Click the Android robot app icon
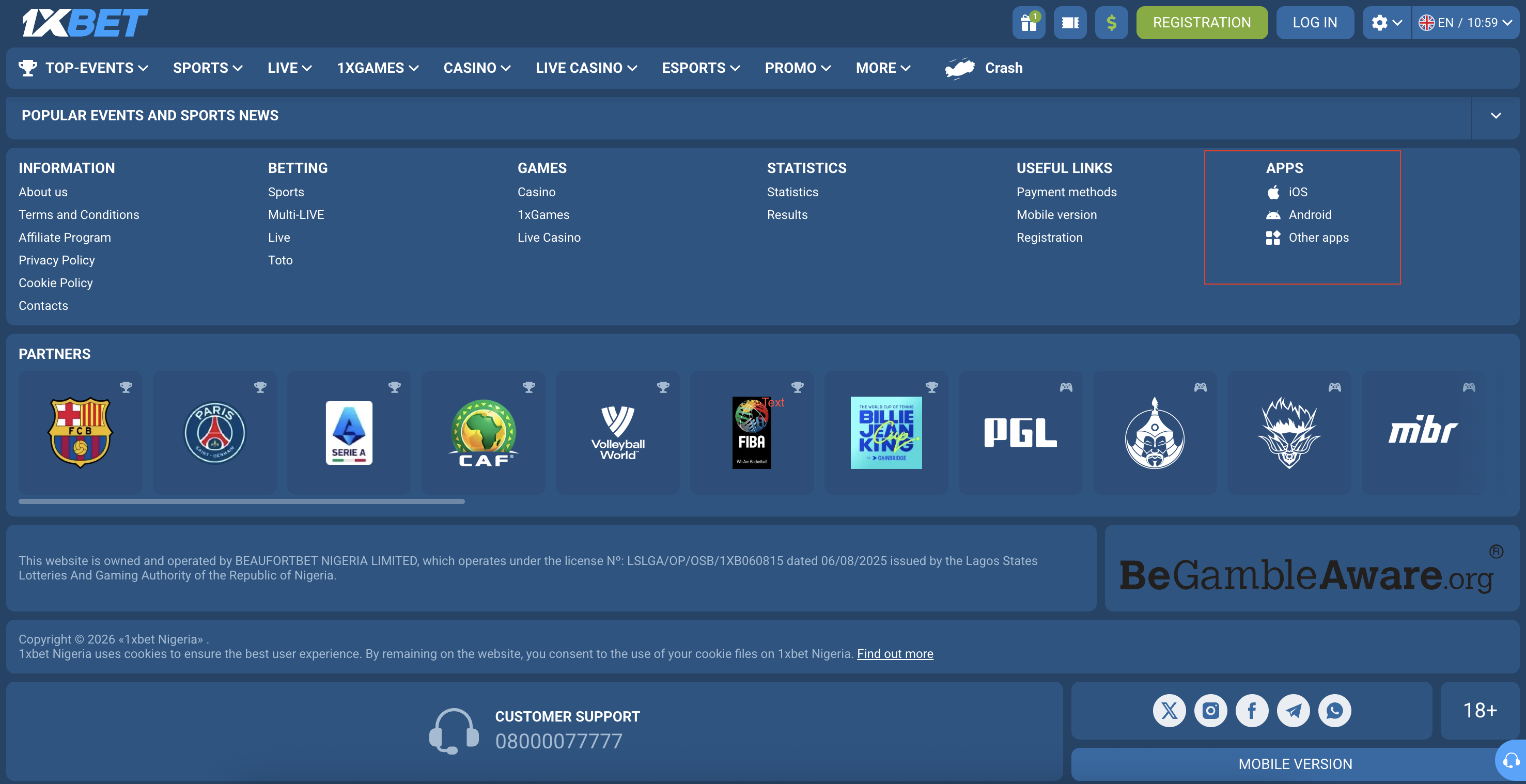This screenshot has width=1526, height=784. click(x=1273, y=215)
